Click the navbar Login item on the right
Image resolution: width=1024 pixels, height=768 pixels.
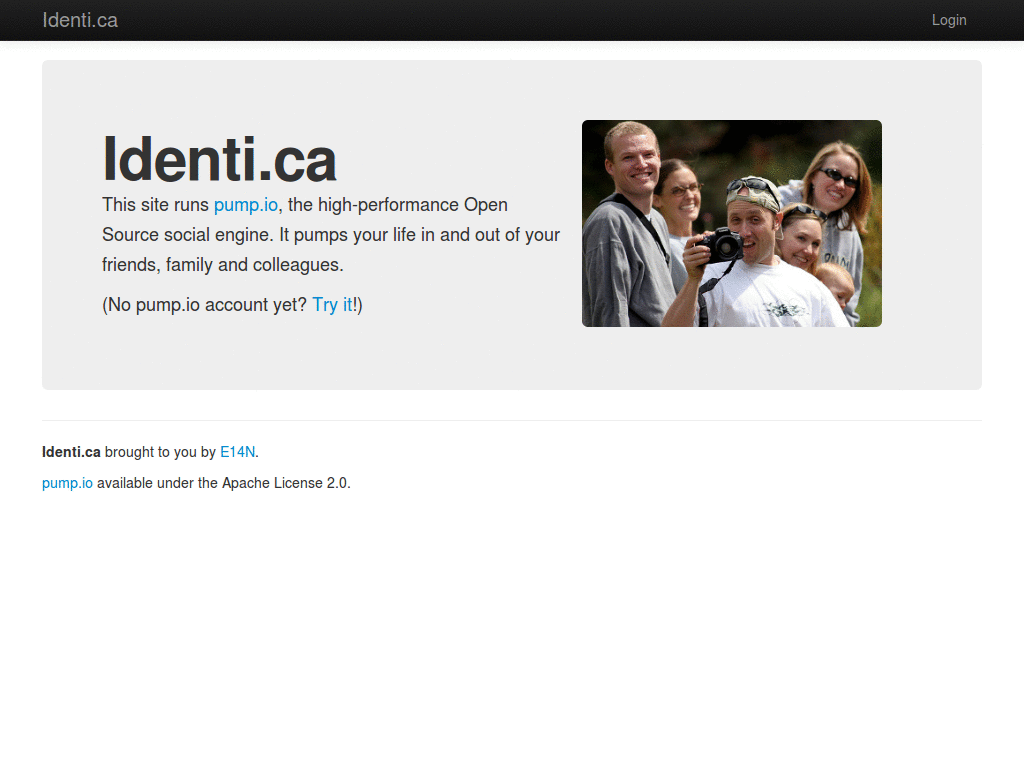949,20
